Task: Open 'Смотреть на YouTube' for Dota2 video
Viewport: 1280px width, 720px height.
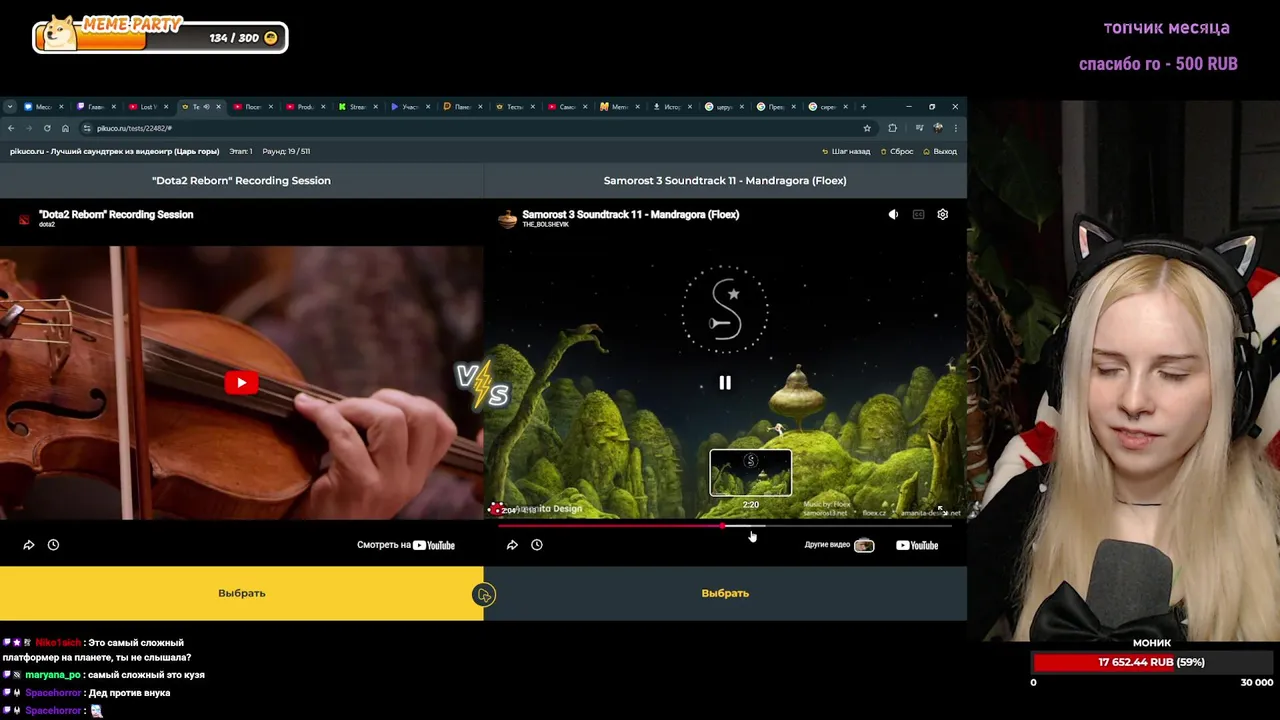Action: pos(406,545)
